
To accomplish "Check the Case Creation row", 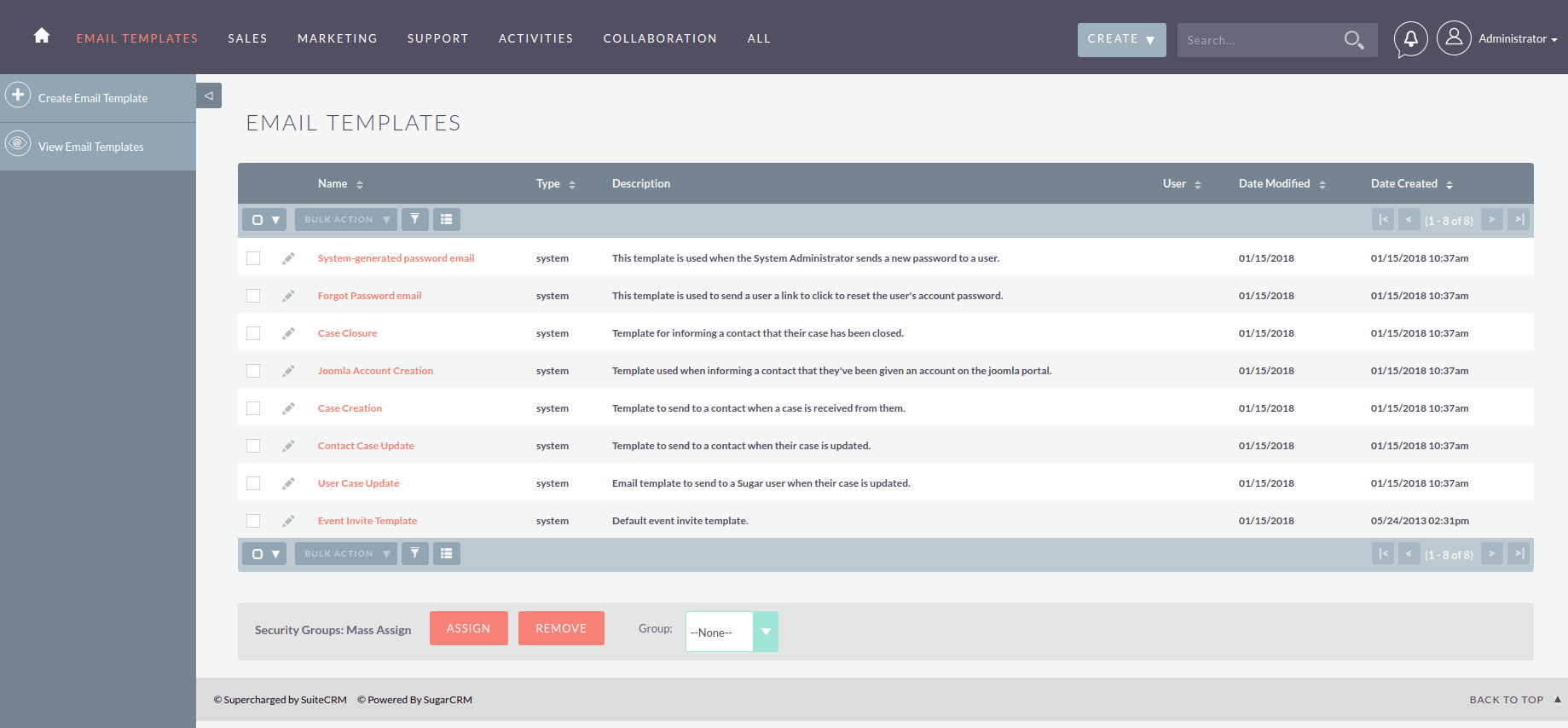I will pos(253,408).
